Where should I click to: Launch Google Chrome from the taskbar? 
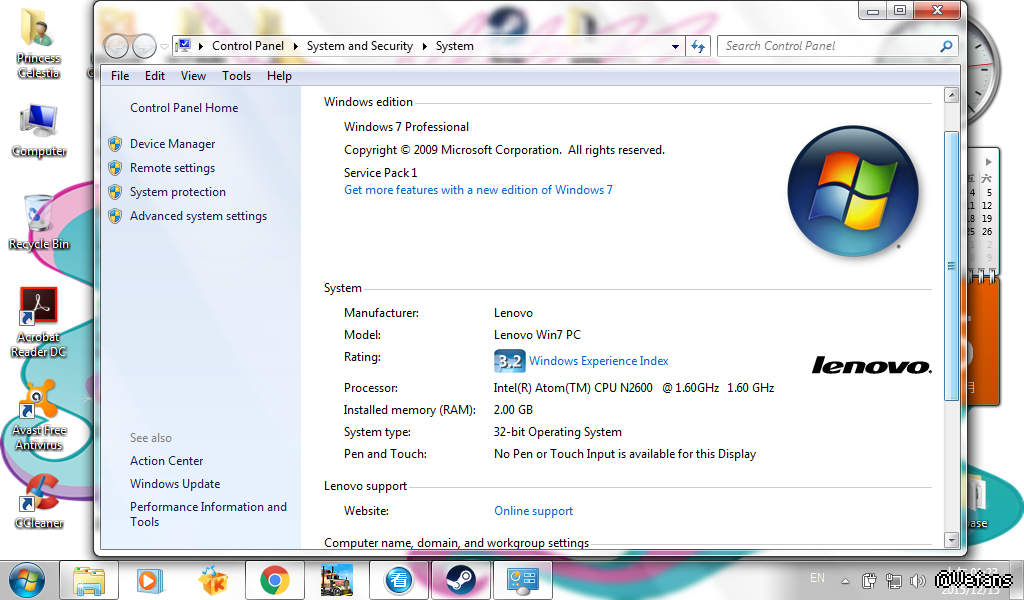tap(275, 580)
